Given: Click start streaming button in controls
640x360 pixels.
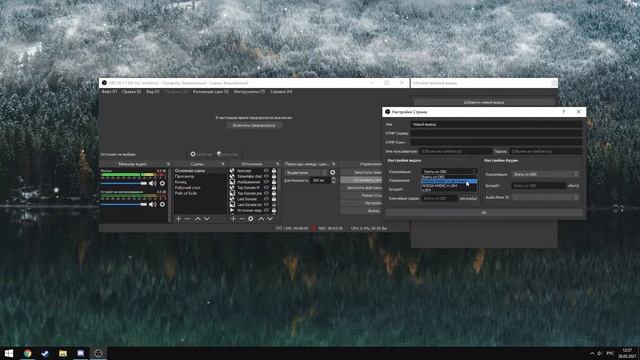Looking at the screenshot, I should [x=362, y=173].
